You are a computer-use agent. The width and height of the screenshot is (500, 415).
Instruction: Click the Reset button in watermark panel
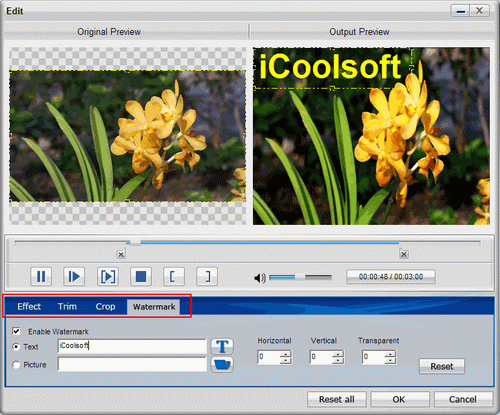442,366
